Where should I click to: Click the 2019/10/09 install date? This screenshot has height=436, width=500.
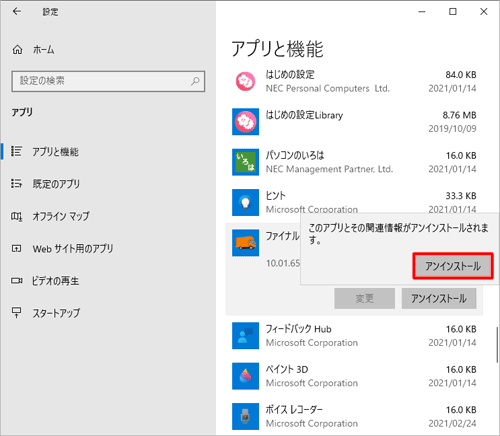click(x=452, y=129)
